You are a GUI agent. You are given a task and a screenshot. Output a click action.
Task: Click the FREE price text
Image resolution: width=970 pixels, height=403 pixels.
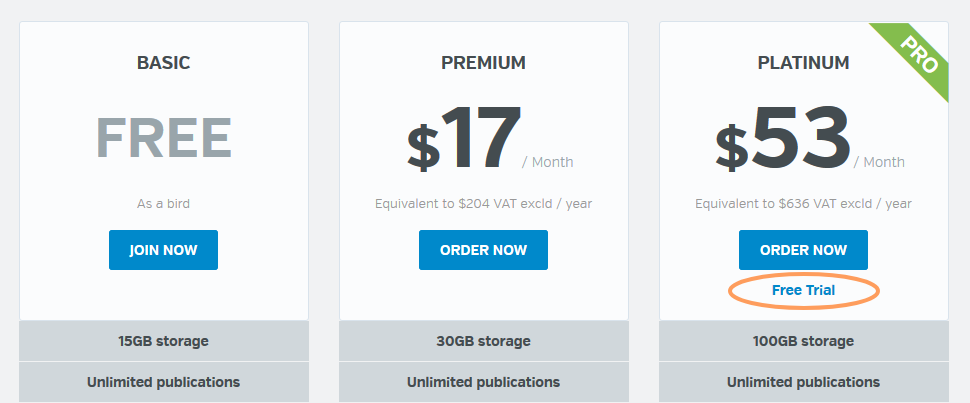click(x=163, y=139)
